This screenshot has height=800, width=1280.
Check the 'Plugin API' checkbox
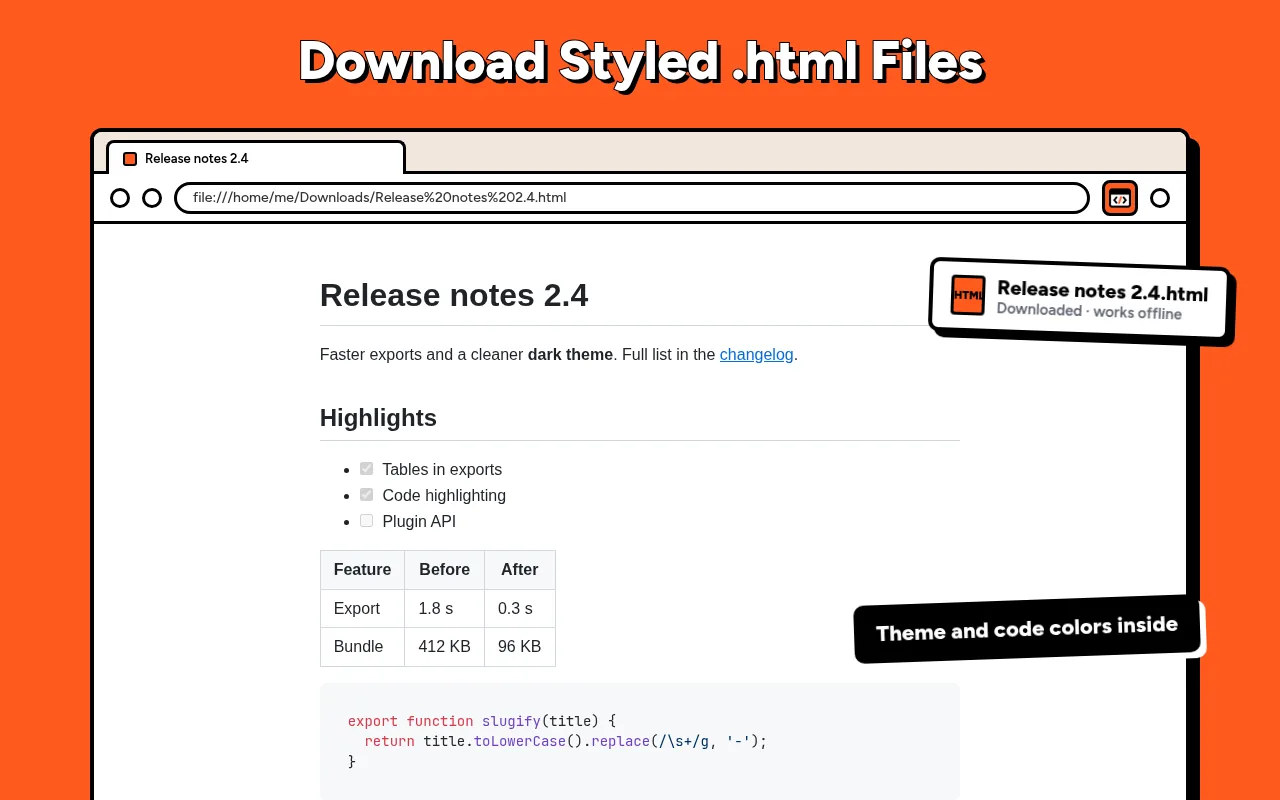(x=366, y=521)
